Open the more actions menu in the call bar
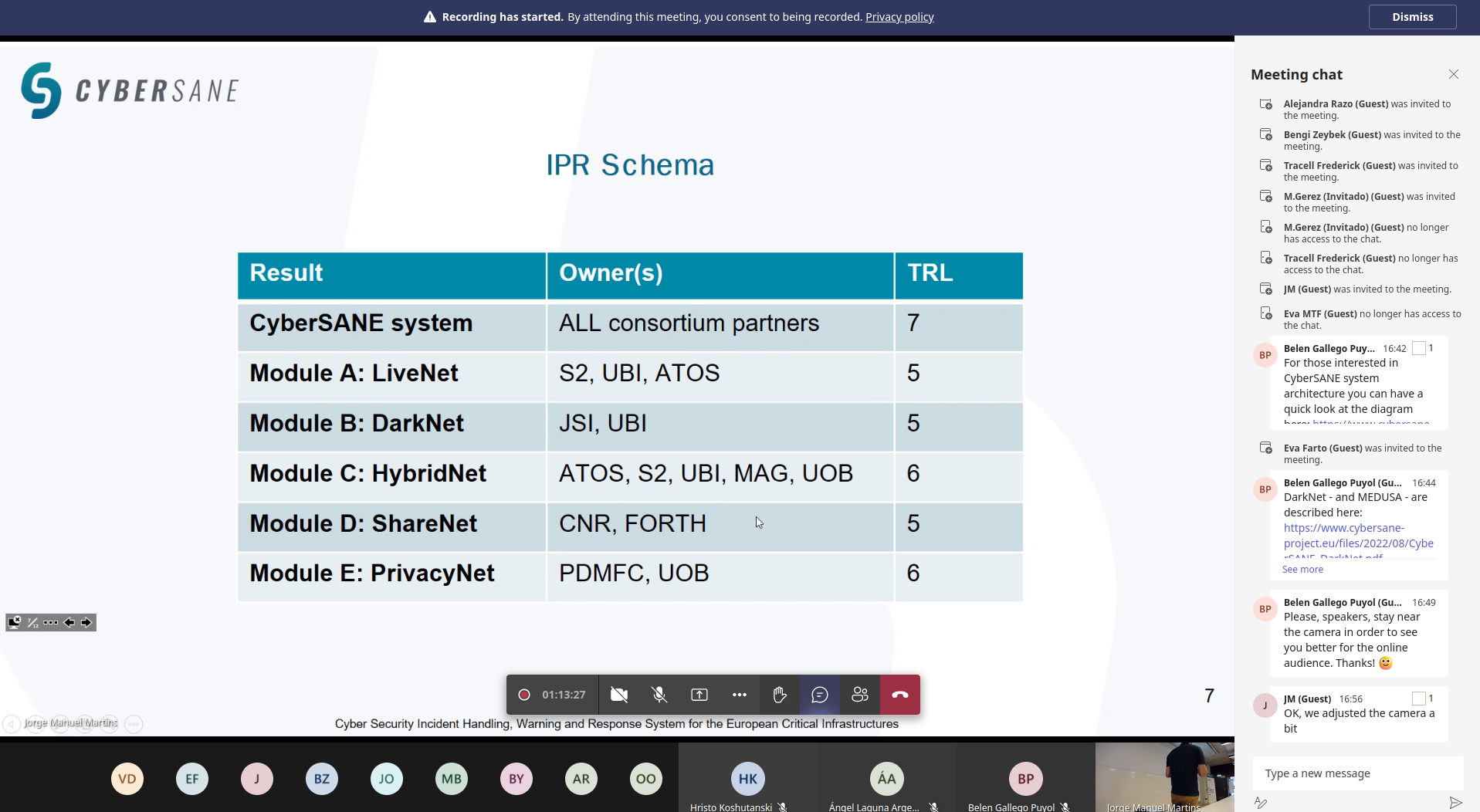The image size is (1480, 812). coord(740,695)
